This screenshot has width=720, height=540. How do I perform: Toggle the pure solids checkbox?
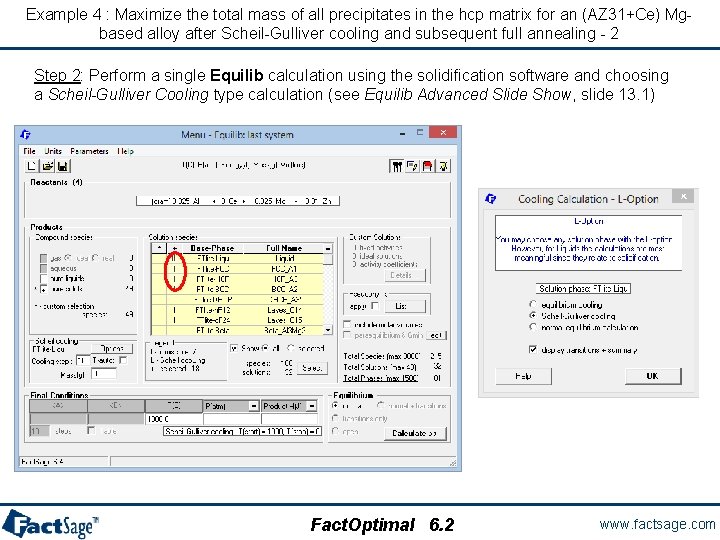pyautogui.click(x=44, y=289)
